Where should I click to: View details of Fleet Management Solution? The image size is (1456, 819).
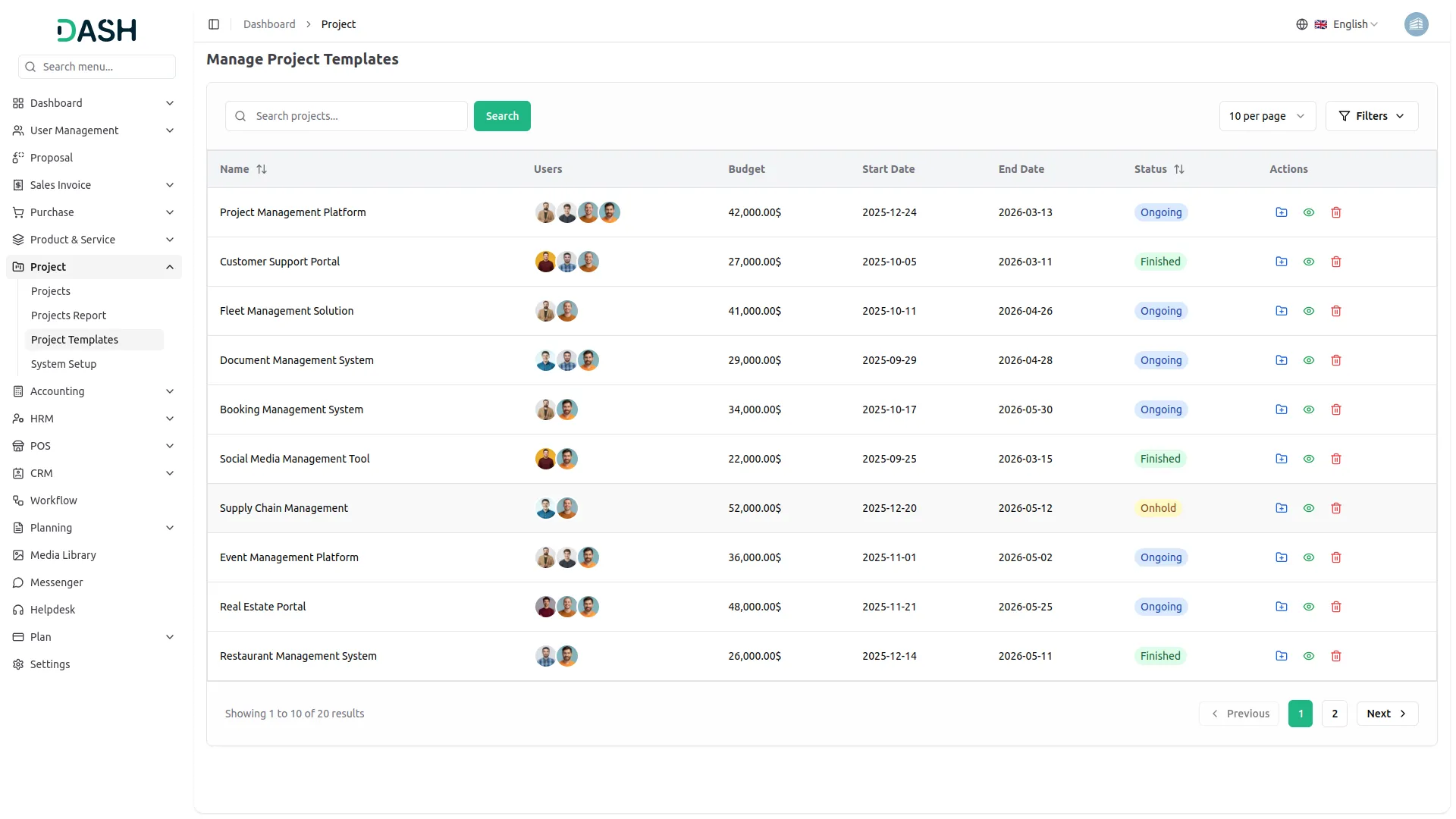[1308, 311]
